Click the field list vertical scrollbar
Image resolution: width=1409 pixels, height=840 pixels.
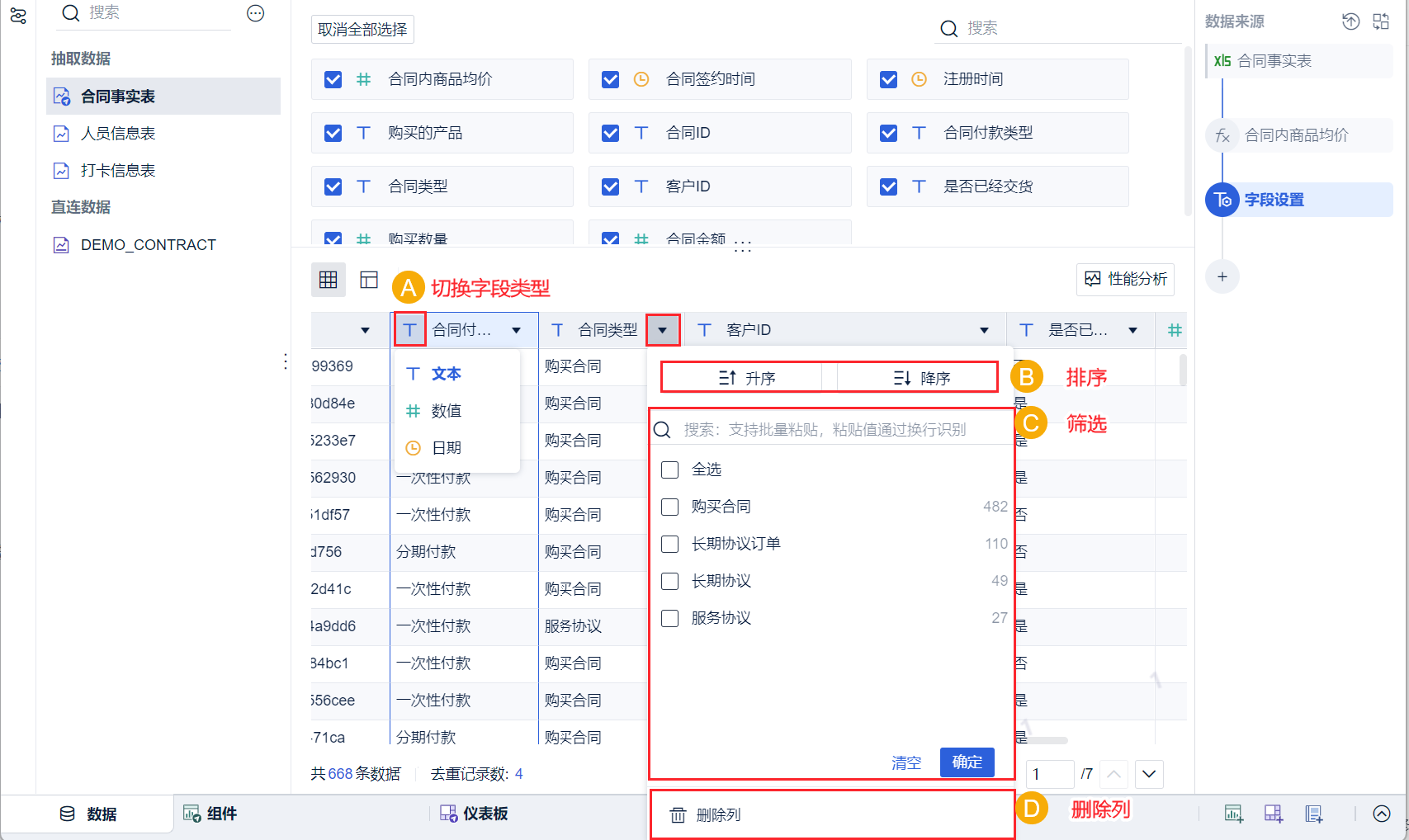[1188, 130]
